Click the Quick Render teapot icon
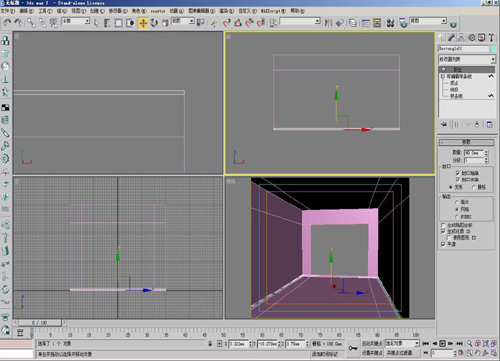Viewport: 500px width, 361px height. 453,24
